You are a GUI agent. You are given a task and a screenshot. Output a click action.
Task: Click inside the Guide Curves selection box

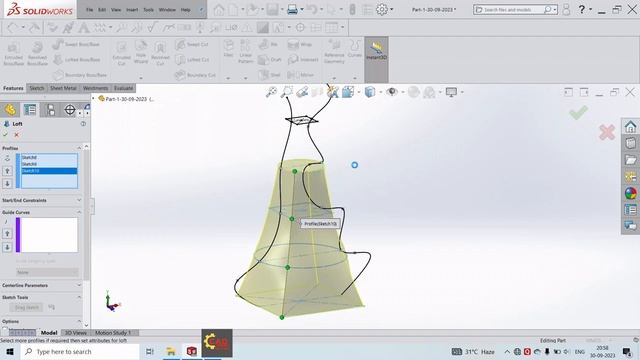click(x=49, y=235)
